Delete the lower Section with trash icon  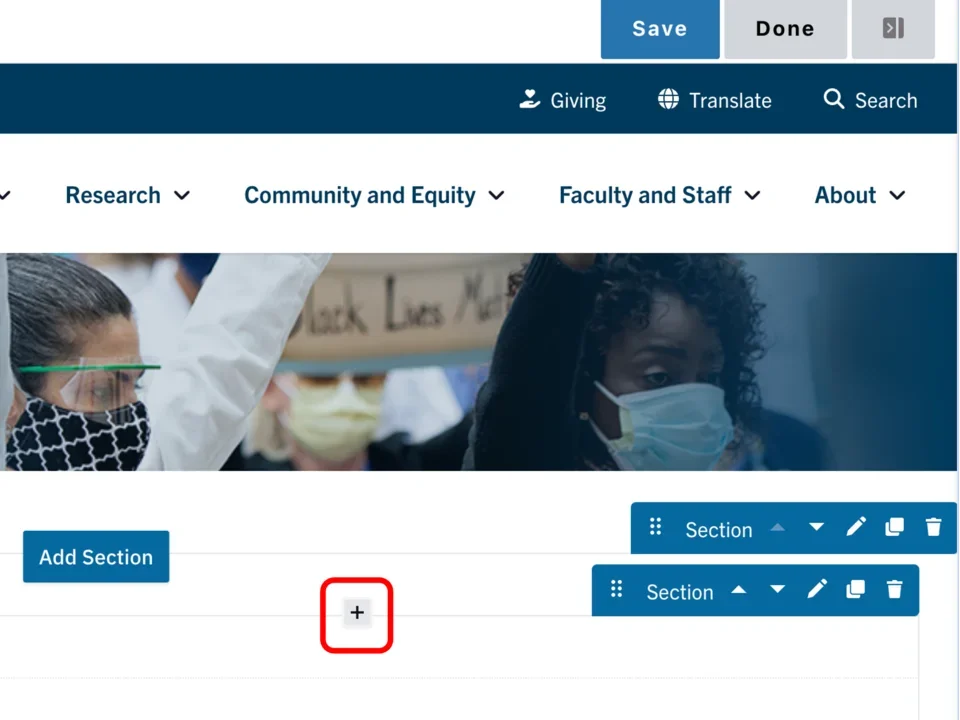pos(894,590)
